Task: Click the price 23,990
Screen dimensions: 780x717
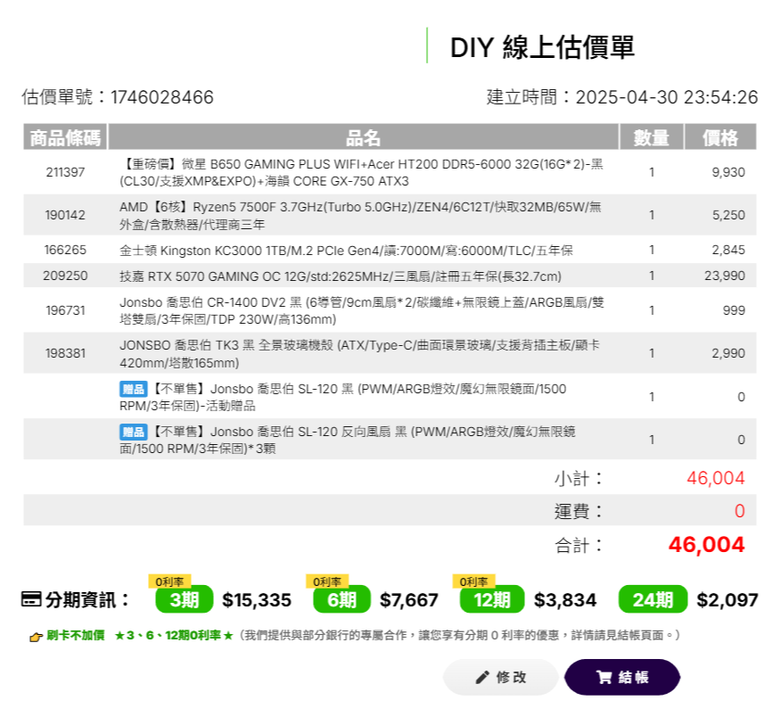Action: (725, 276)
